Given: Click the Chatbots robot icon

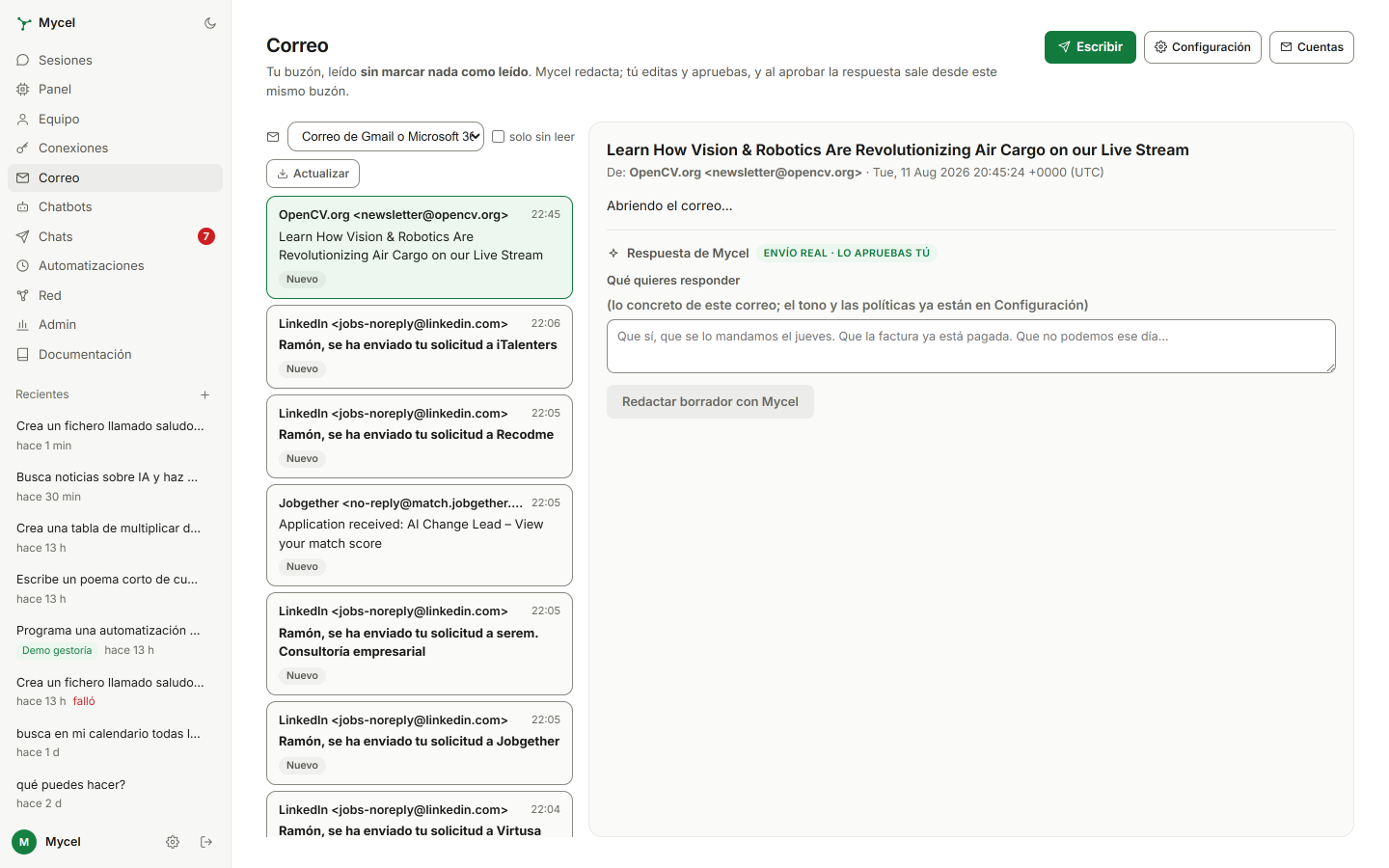Looking at the screenshot, I should [22, 207].
